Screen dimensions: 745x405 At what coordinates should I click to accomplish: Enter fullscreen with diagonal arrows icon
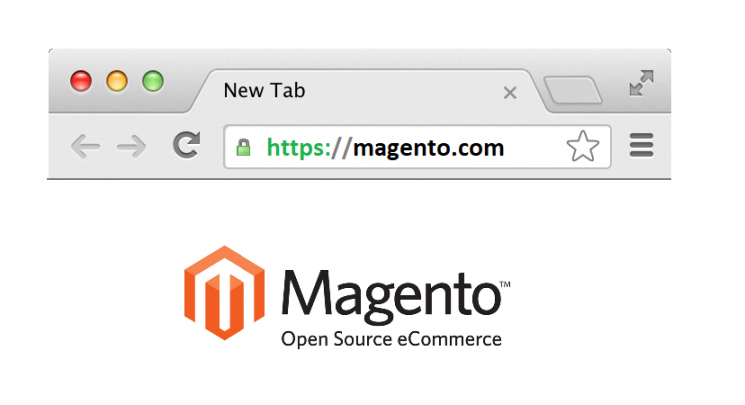click(x=641, y=83)
